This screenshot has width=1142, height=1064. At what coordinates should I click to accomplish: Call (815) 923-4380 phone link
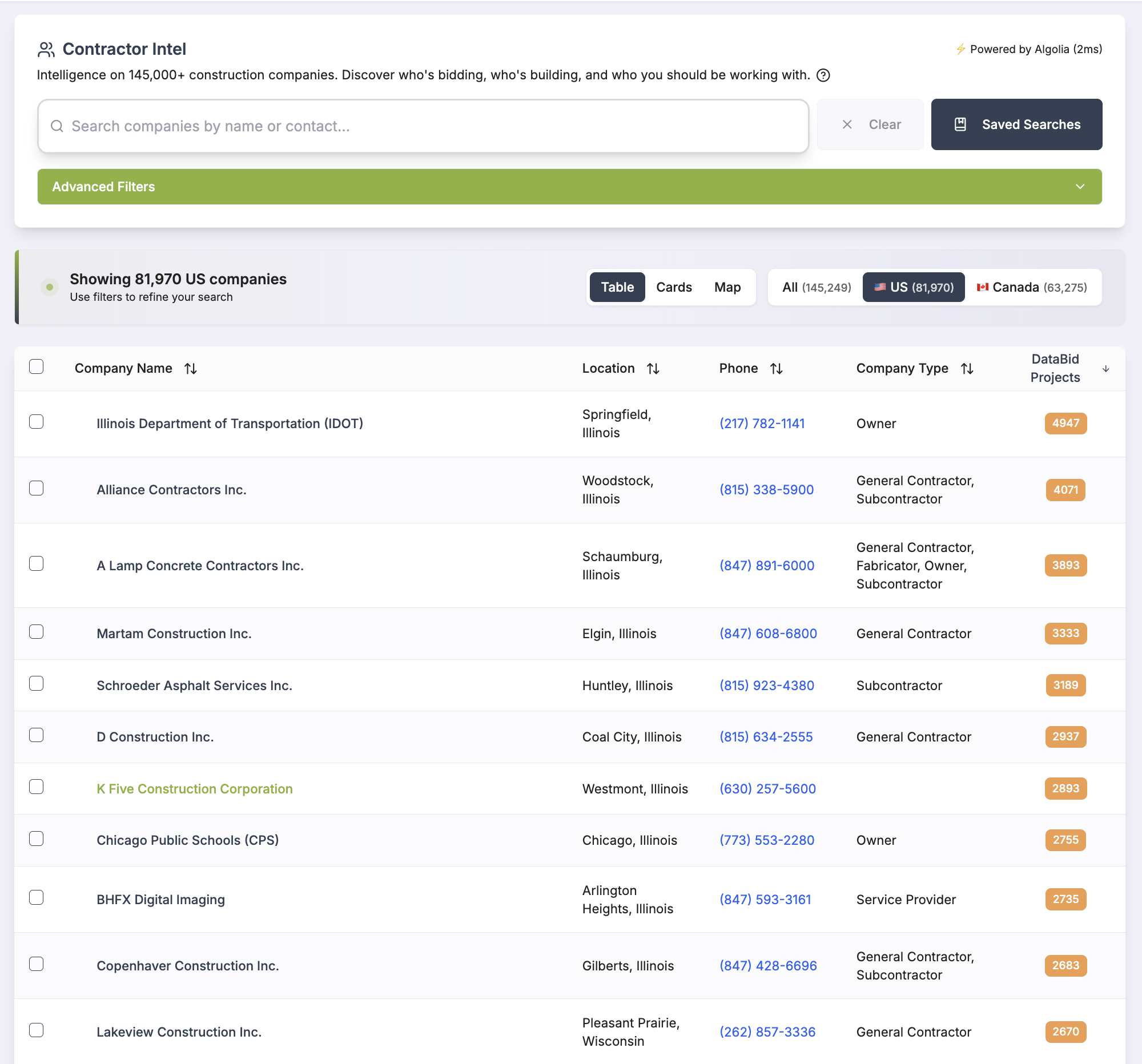click(767, 686)
